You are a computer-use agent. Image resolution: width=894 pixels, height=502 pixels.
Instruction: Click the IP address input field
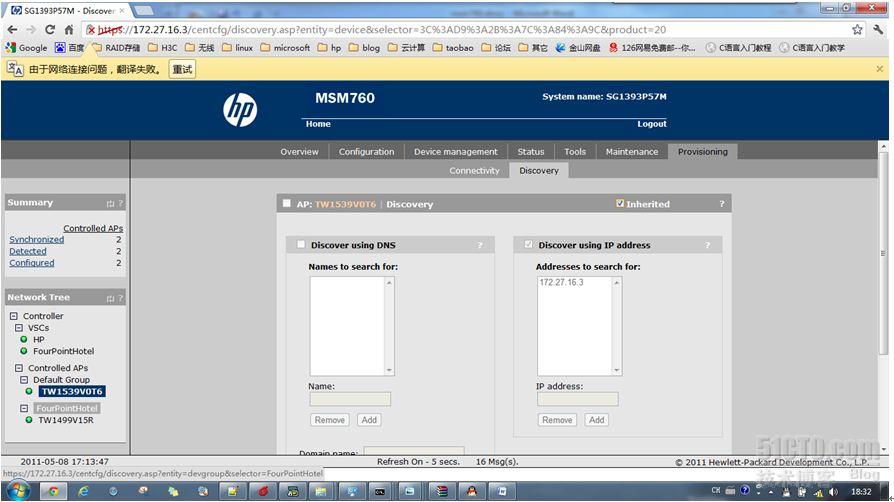tap(578, 399)
